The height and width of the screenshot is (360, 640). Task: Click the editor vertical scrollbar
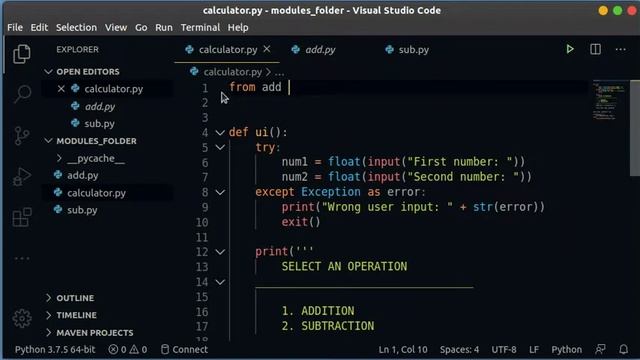point(635,128)
